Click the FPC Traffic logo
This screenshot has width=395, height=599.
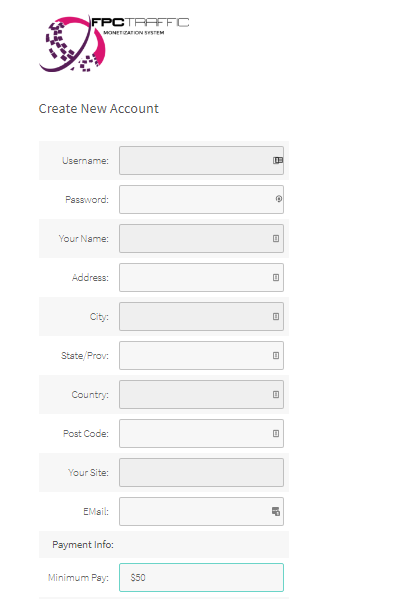pos(114,44)
